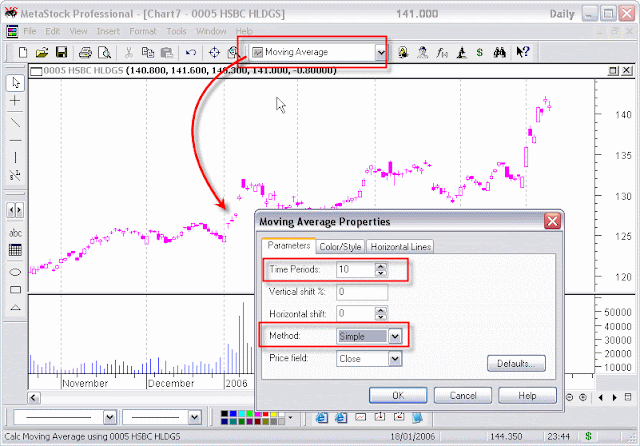Paste using the clipboard icon
Image resolution: width=640 pixels, height=446 pixels.
pos(167,52)
